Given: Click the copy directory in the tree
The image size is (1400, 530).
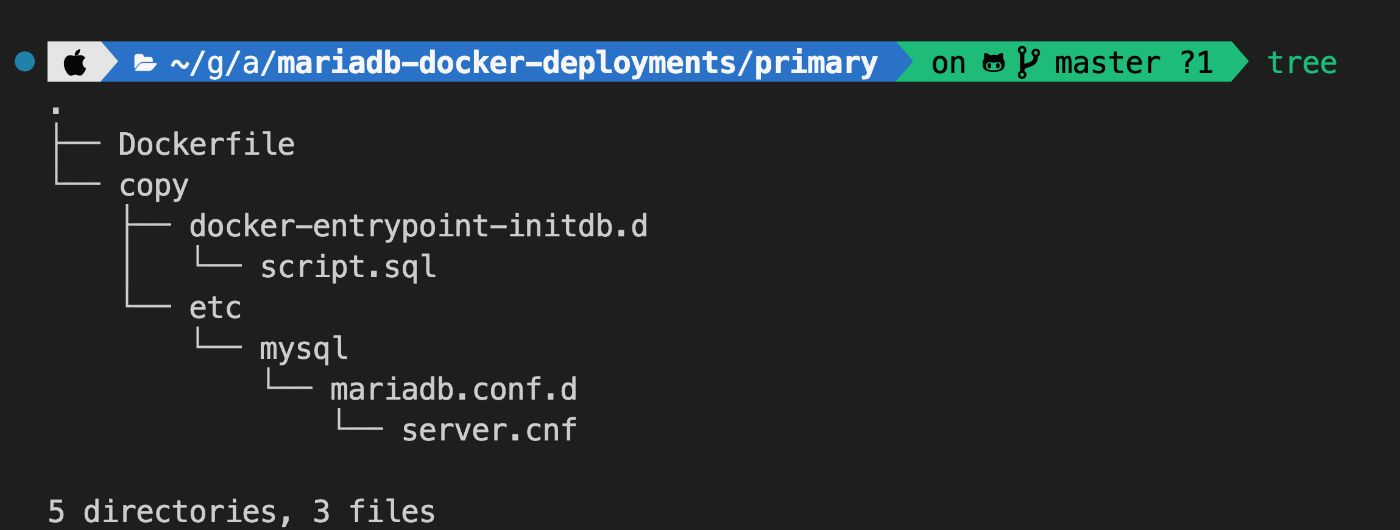Looking at the screenshot, I should coord(153,187).
